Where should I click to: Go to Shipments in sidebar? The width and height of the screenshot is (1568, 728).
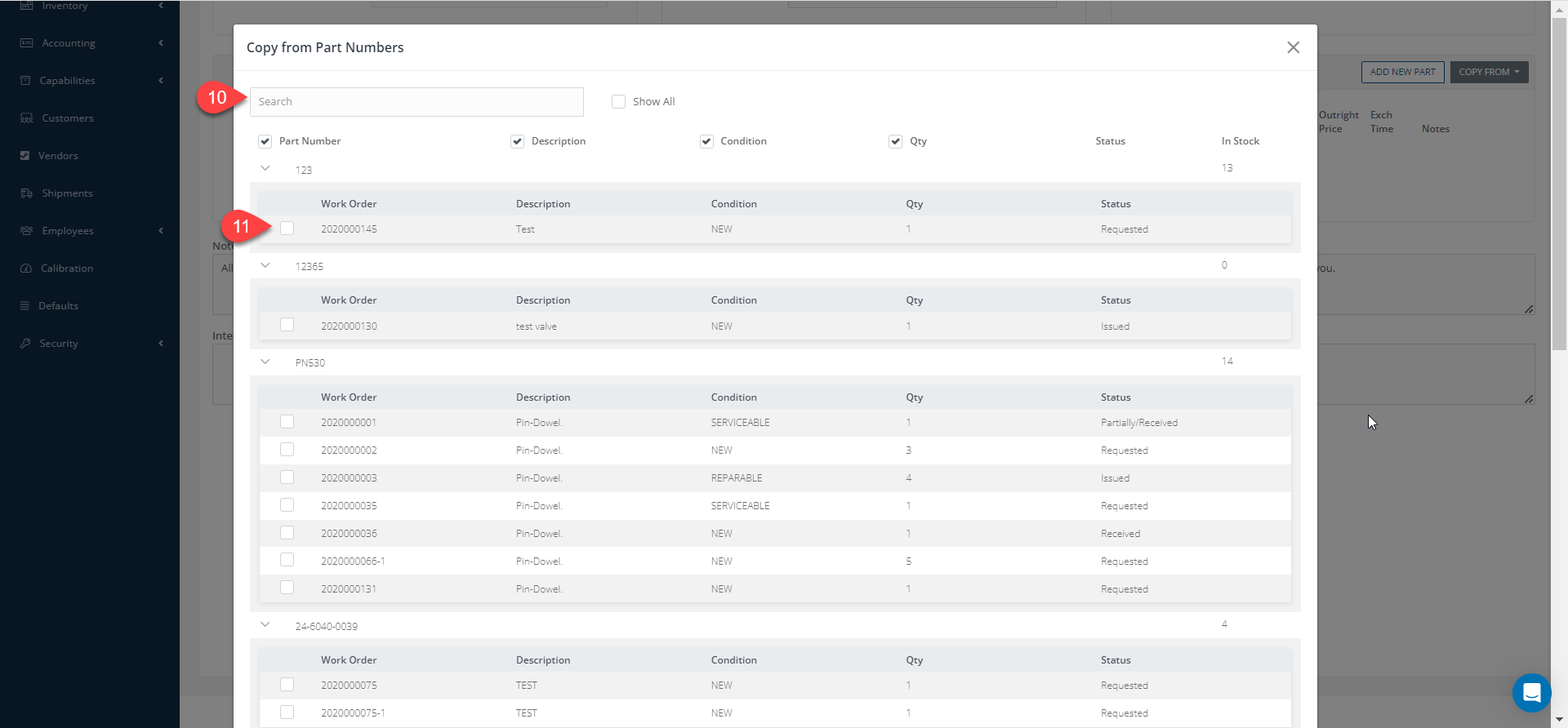[x=67, y=193]
